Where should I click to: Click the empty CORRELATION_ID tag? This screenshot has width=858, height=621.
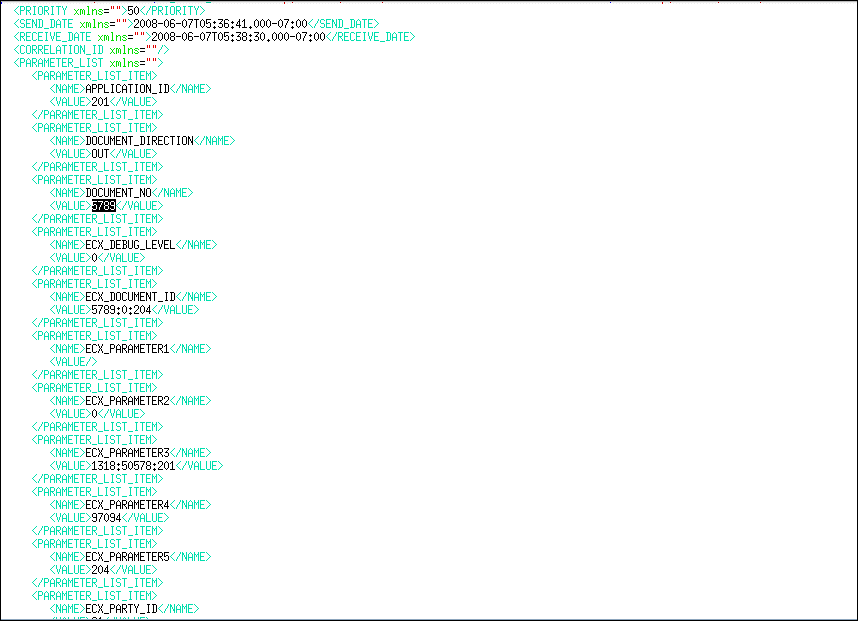[91, 50]
